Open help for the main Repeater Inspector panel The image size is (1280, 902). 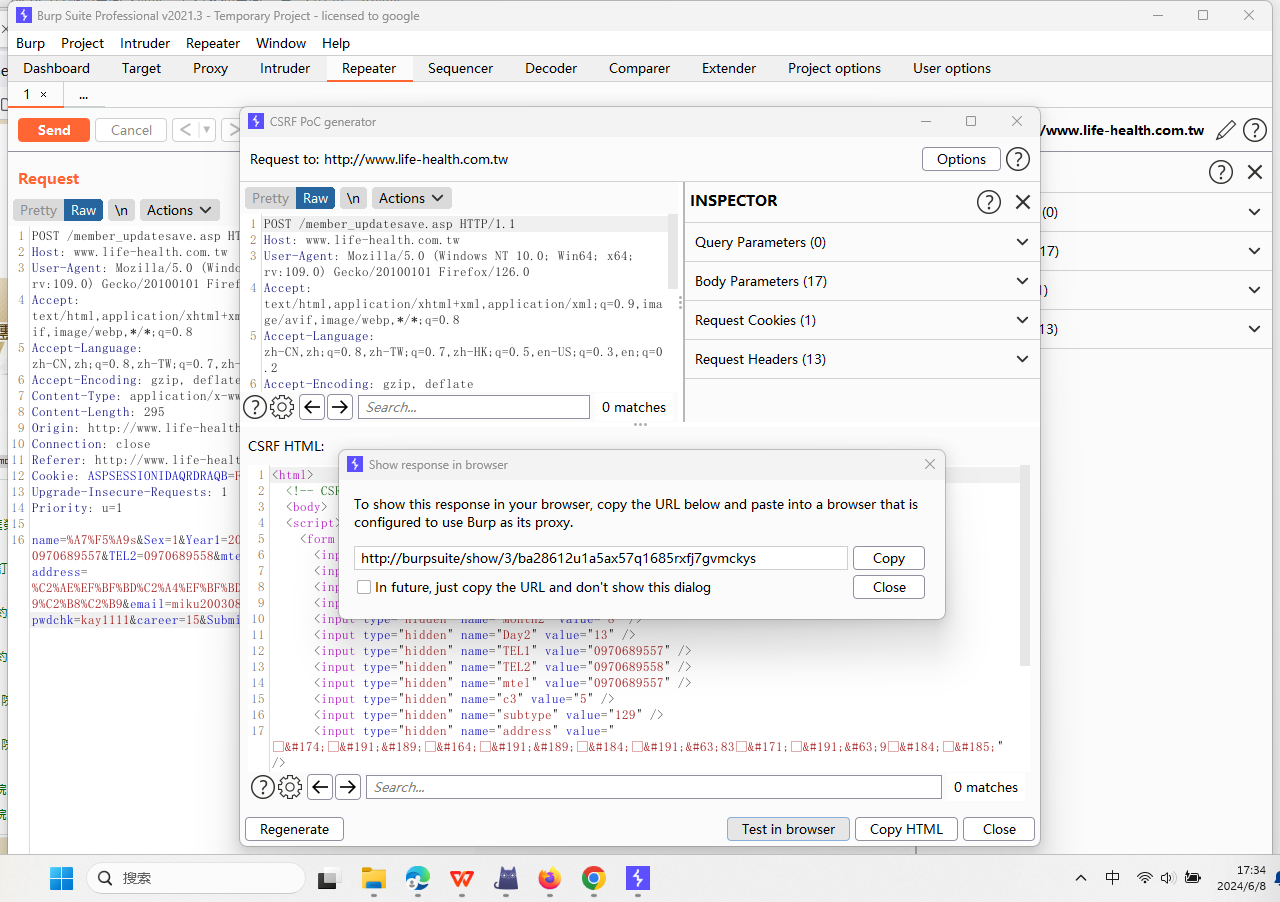1221,172
